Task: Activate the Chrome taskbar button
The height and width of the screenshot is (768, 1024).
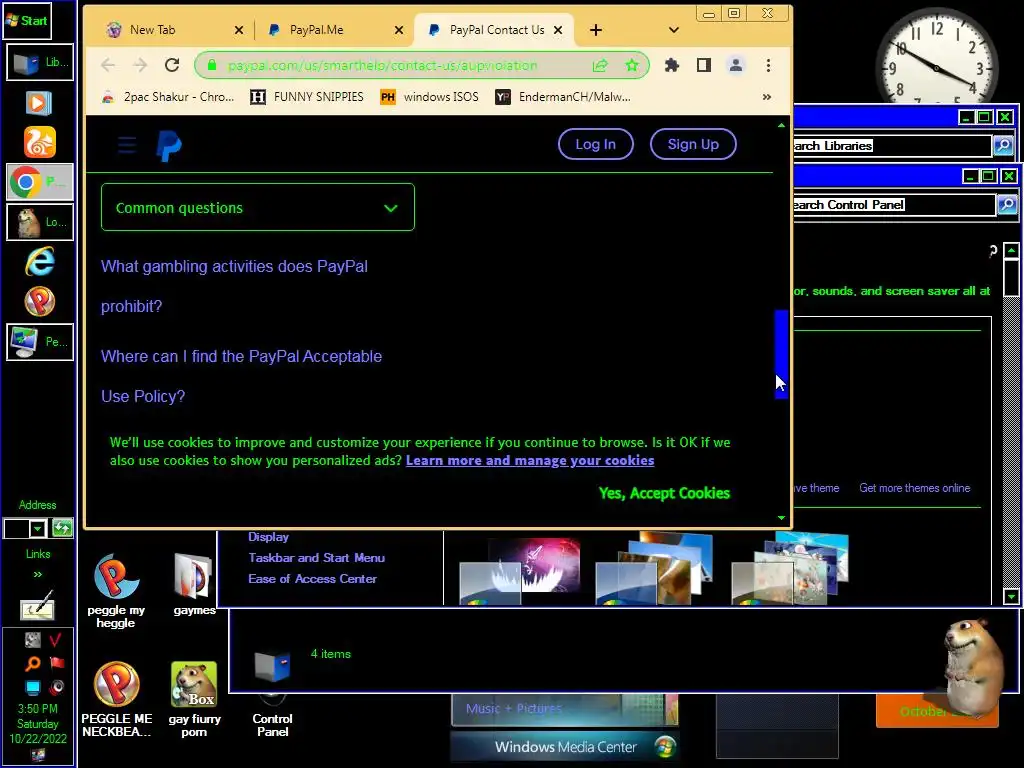Action: coord(40,182)
